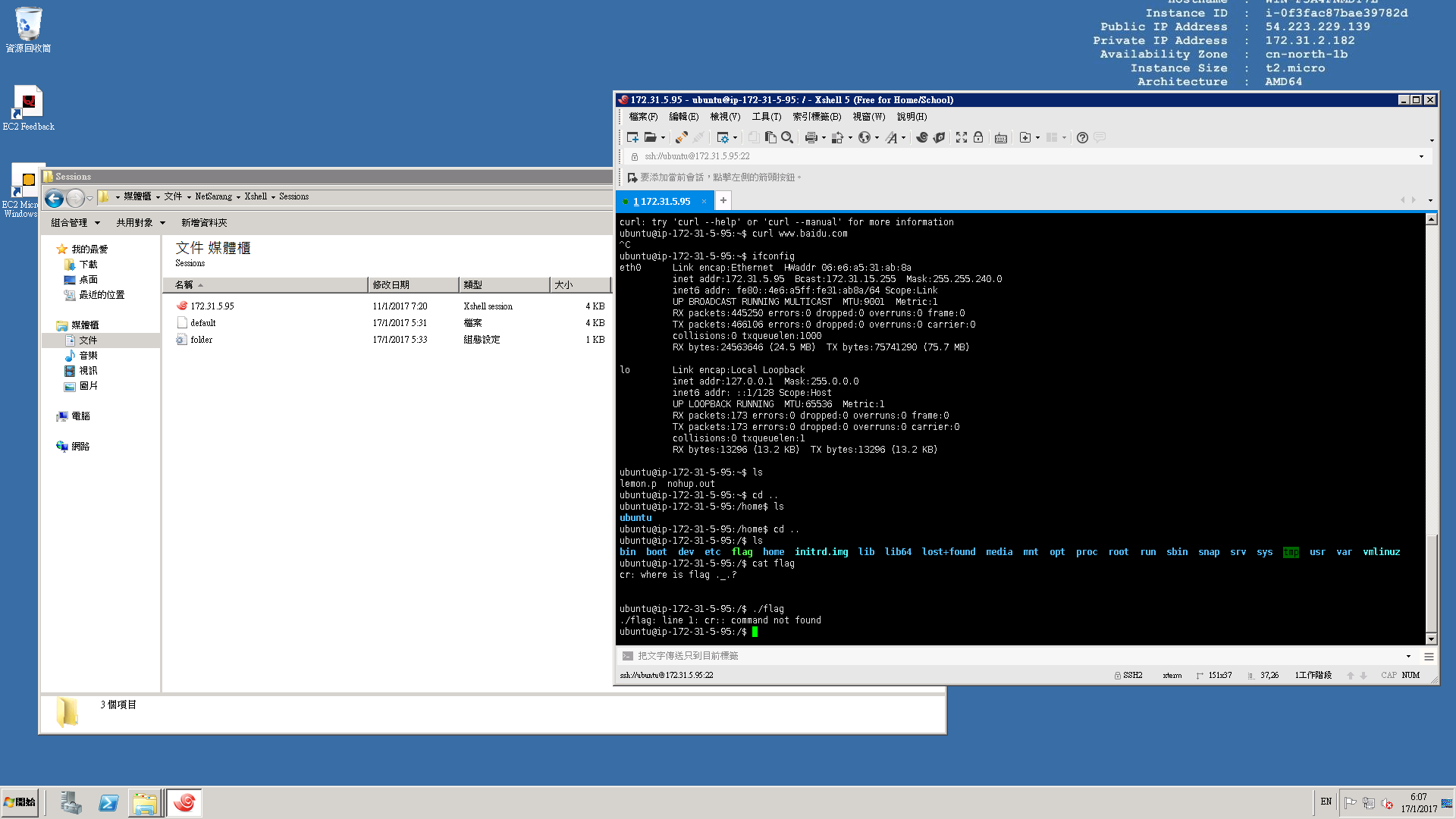1456x819 pixels.
Task: Click the Find magnifier icon in Xshell
Action: pyautogui.click(x=787, y=137)
